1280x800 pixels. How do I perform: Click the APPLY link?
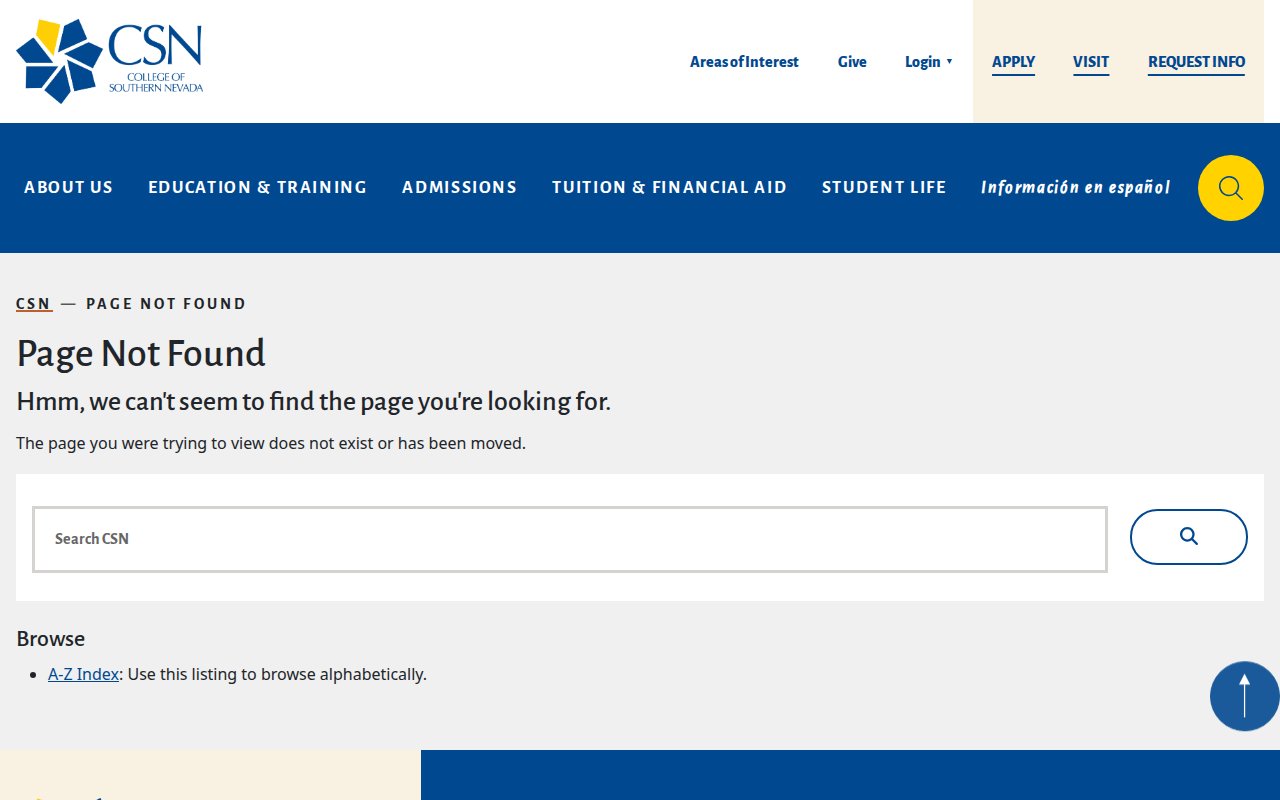(1013, 62)
